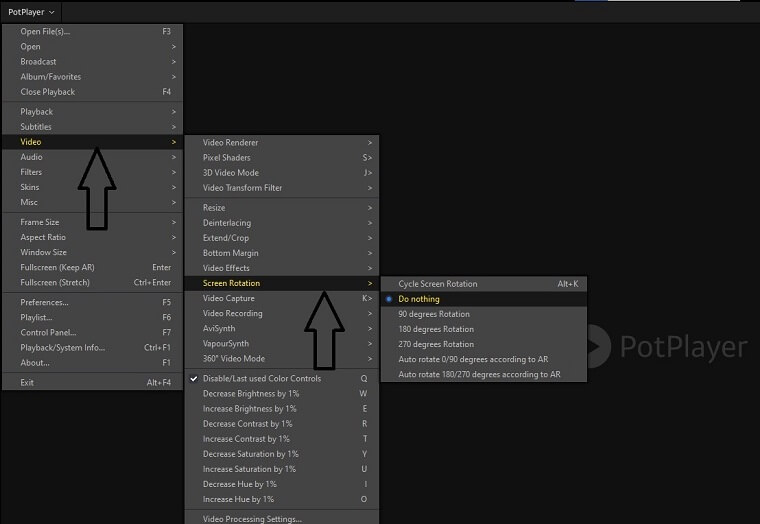Choose Cycle Screen Rotation
760x524 pixels.
[x=484, y=284]
